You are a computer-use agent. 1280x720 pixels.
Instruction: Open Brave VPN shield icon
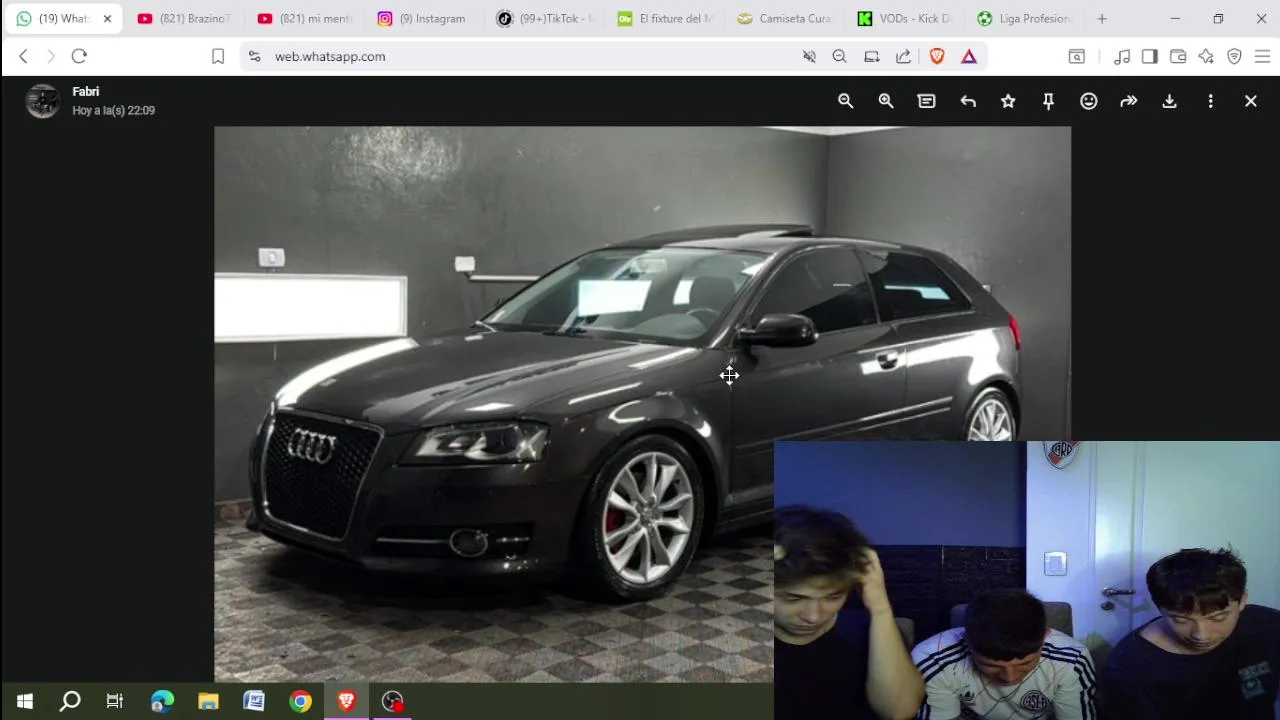[1234, 56]
